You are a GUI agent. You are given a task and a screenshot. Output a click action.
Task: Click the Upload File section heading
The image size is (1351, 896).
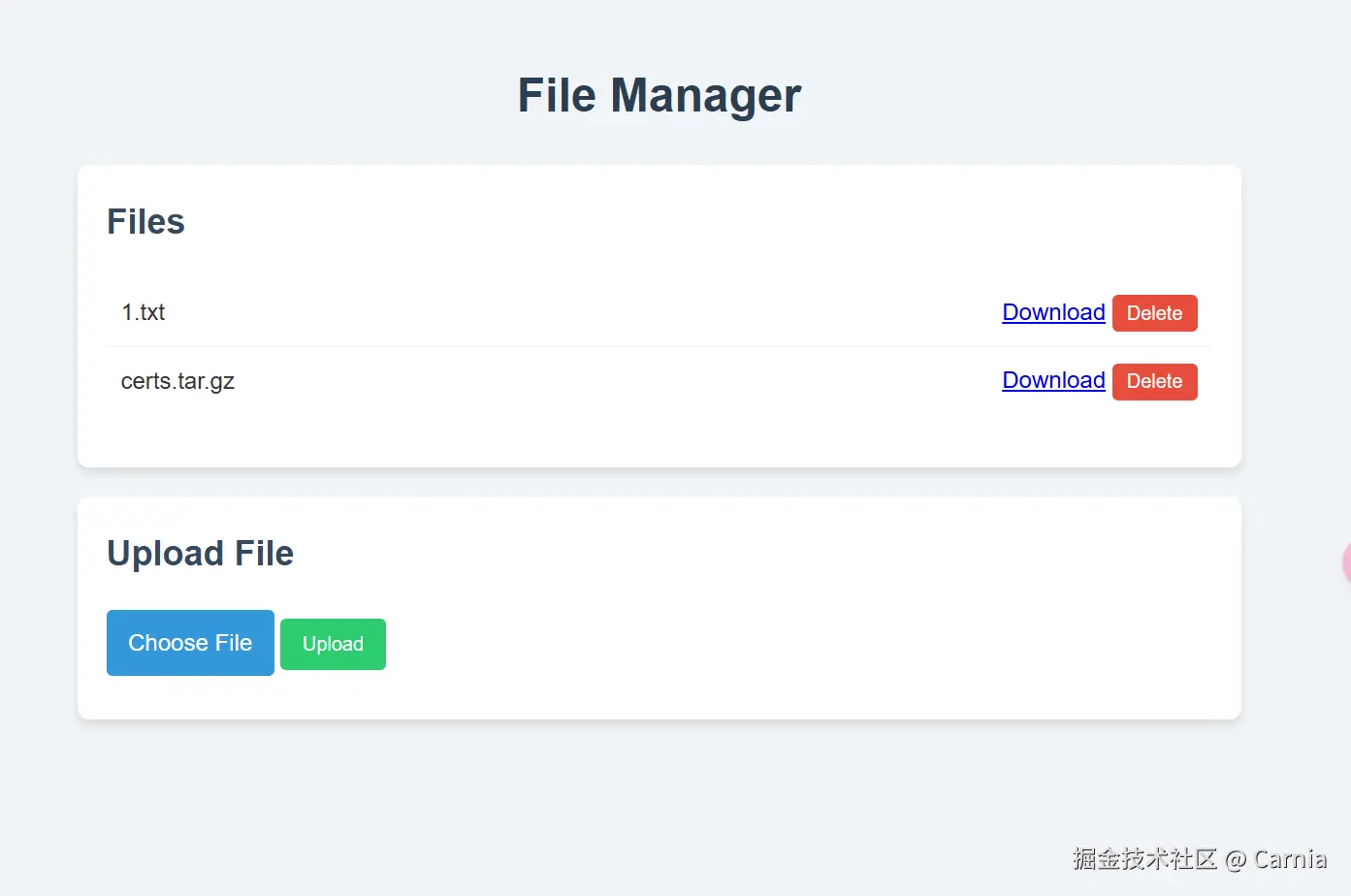(x=200, y=554)
